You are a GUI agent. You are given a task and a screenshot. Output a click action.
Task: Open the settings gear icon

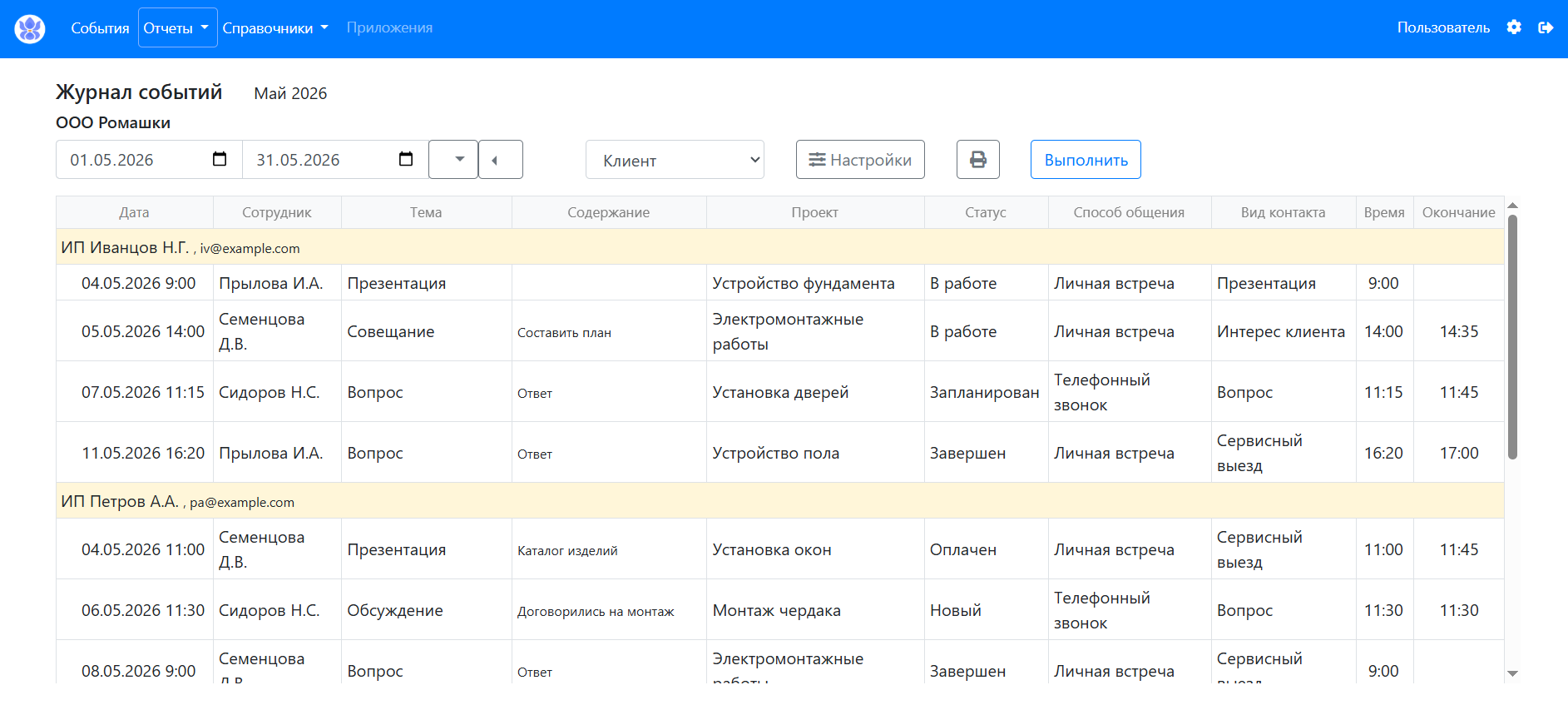tap(1514, 27)
